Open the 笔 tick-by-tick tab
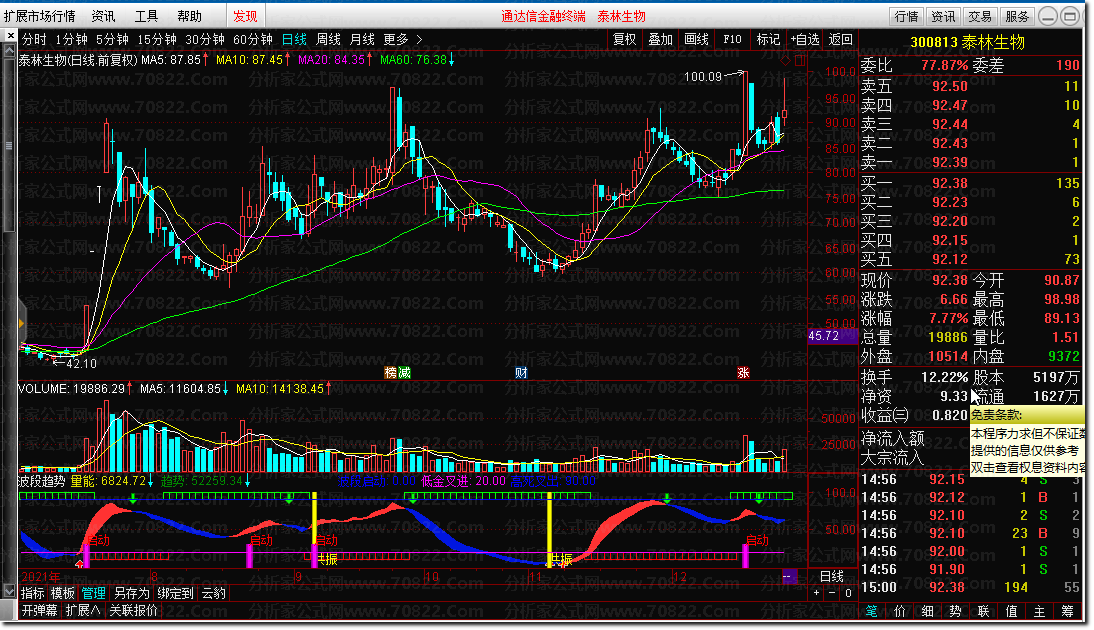Image resolution: width=1094 pixels, height=630 pixels. (871, 611)
